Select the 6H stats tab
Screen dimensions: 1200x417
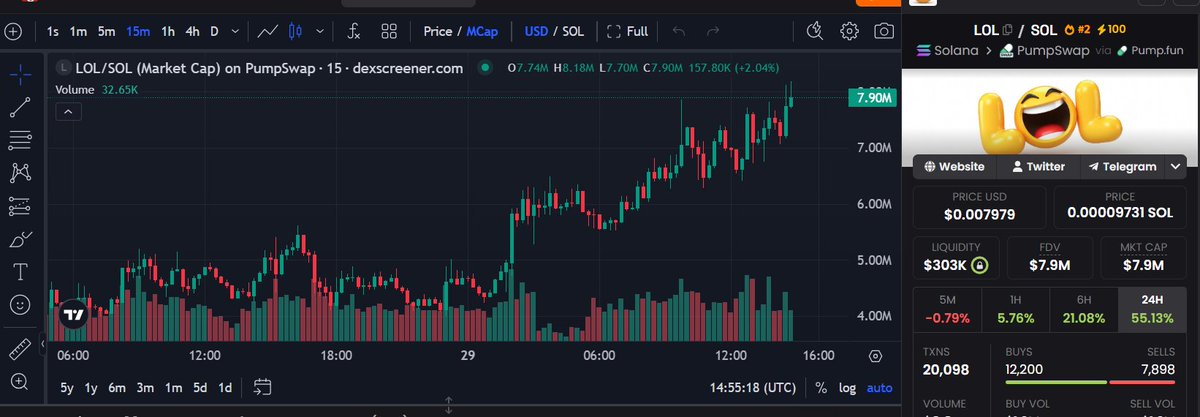click(x=1083, y=309)
